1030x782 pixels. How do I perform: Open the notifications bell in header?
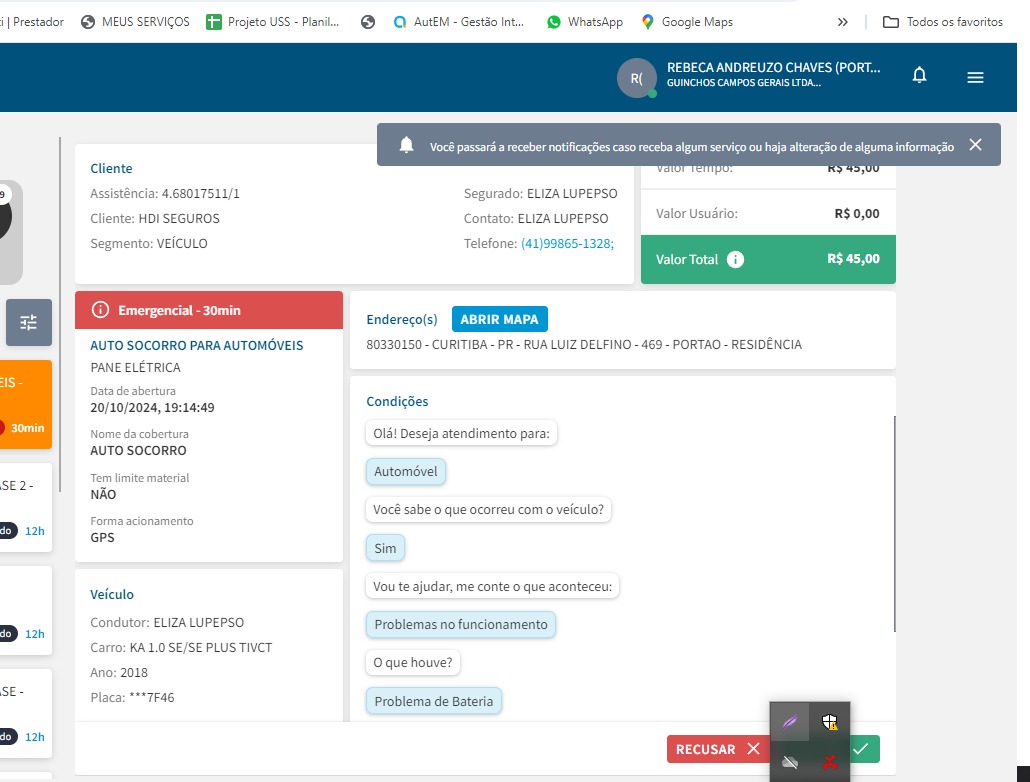(x=919, y=76)
